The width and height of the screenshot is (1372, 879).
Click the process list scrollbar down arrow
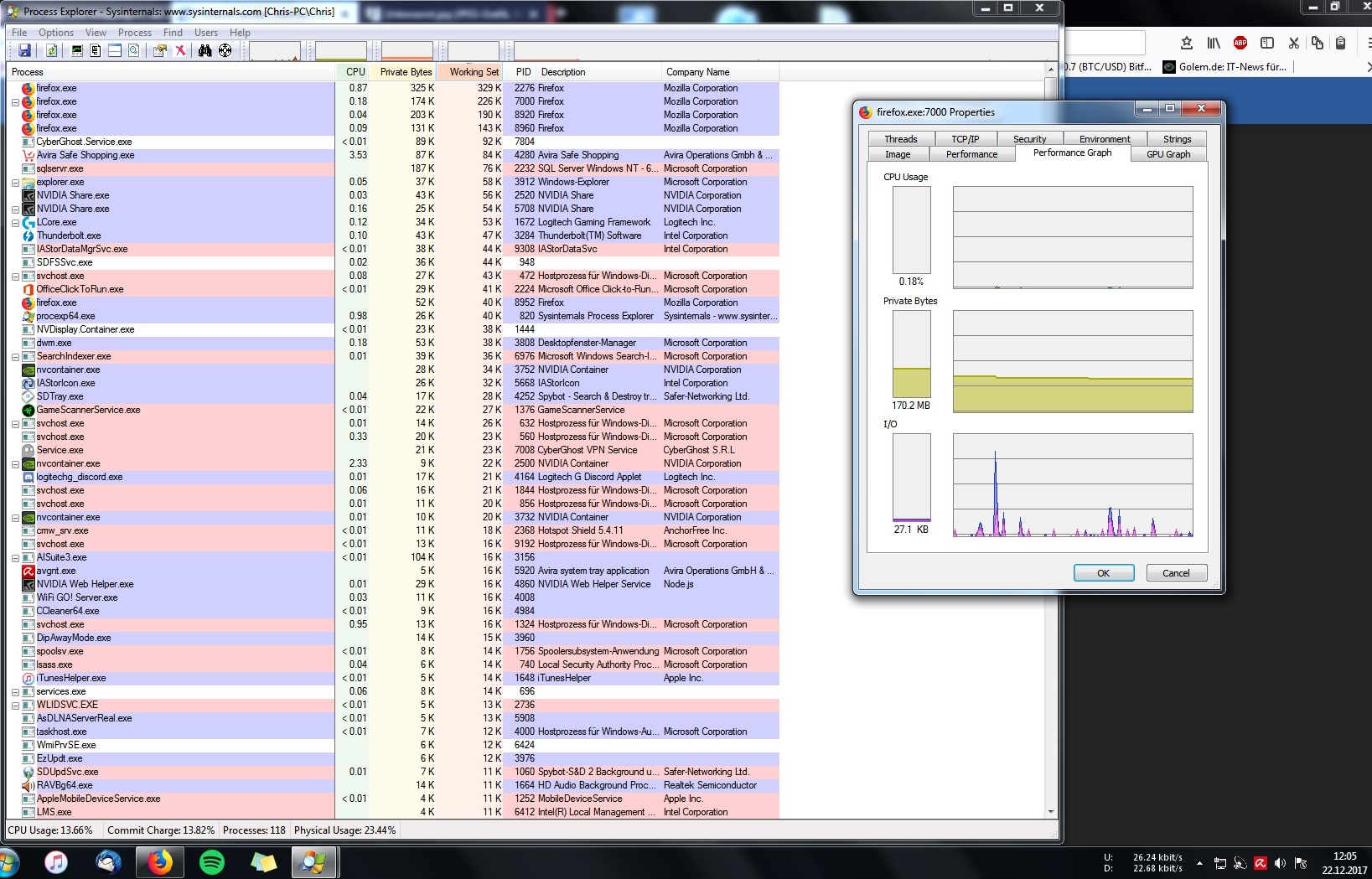click(x=1051, y=811)
